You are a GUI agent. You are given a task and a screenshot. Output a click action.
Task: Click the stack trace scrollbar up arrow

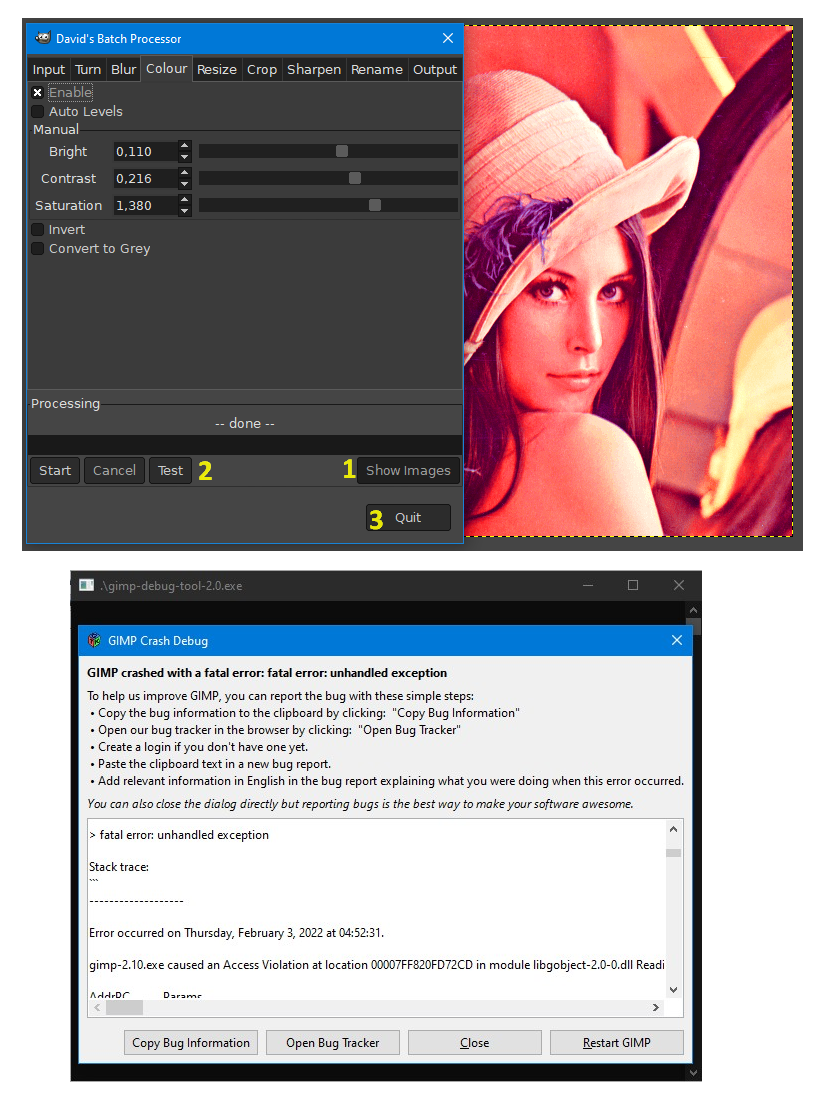point(673,829)
